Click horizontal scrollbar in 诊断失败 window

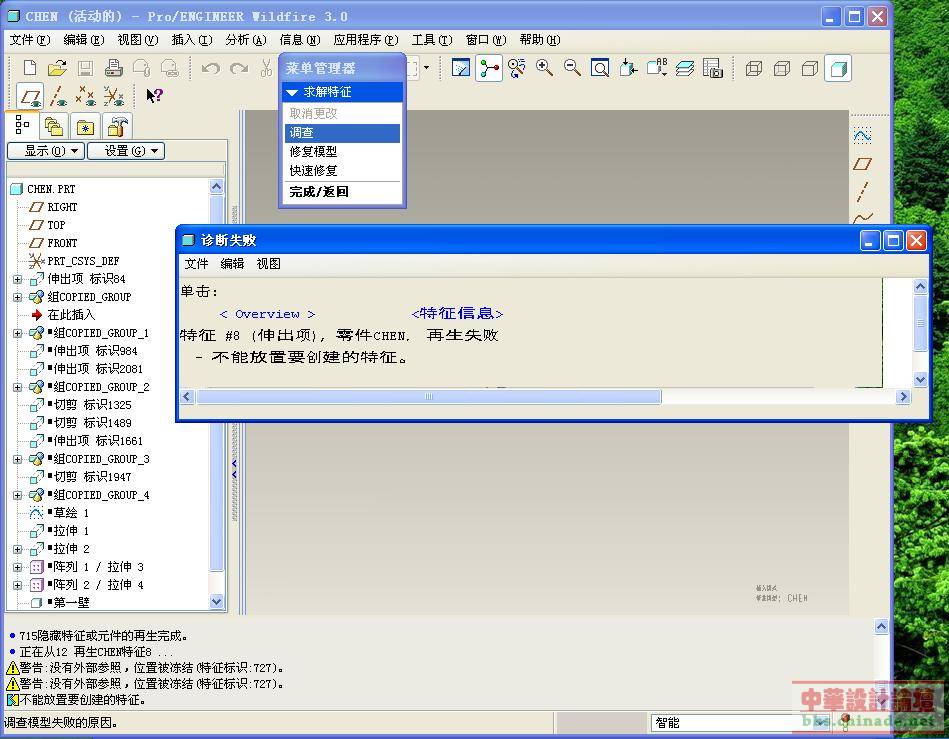point(429,397)
